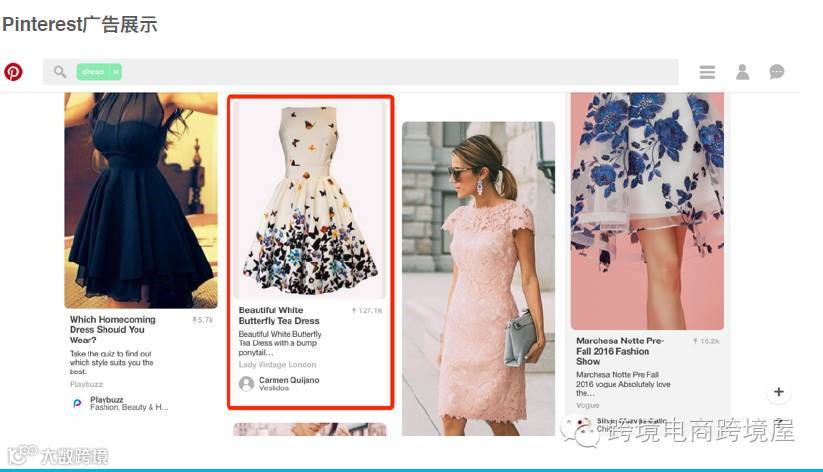Click the 'Playbuzz' source label
Screen dimensions: 823x472
pyautogui.click(x=86, y=384)
